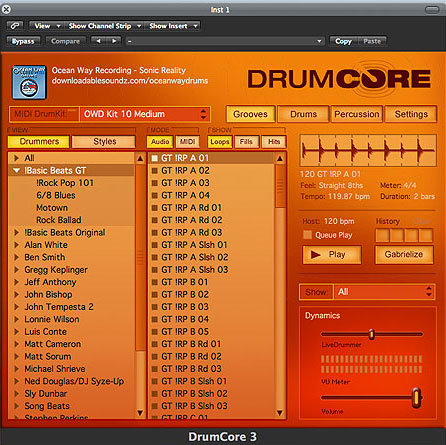
Task: Click the down arrow of the drummers list scrollbar
Action: coord(140,413)
